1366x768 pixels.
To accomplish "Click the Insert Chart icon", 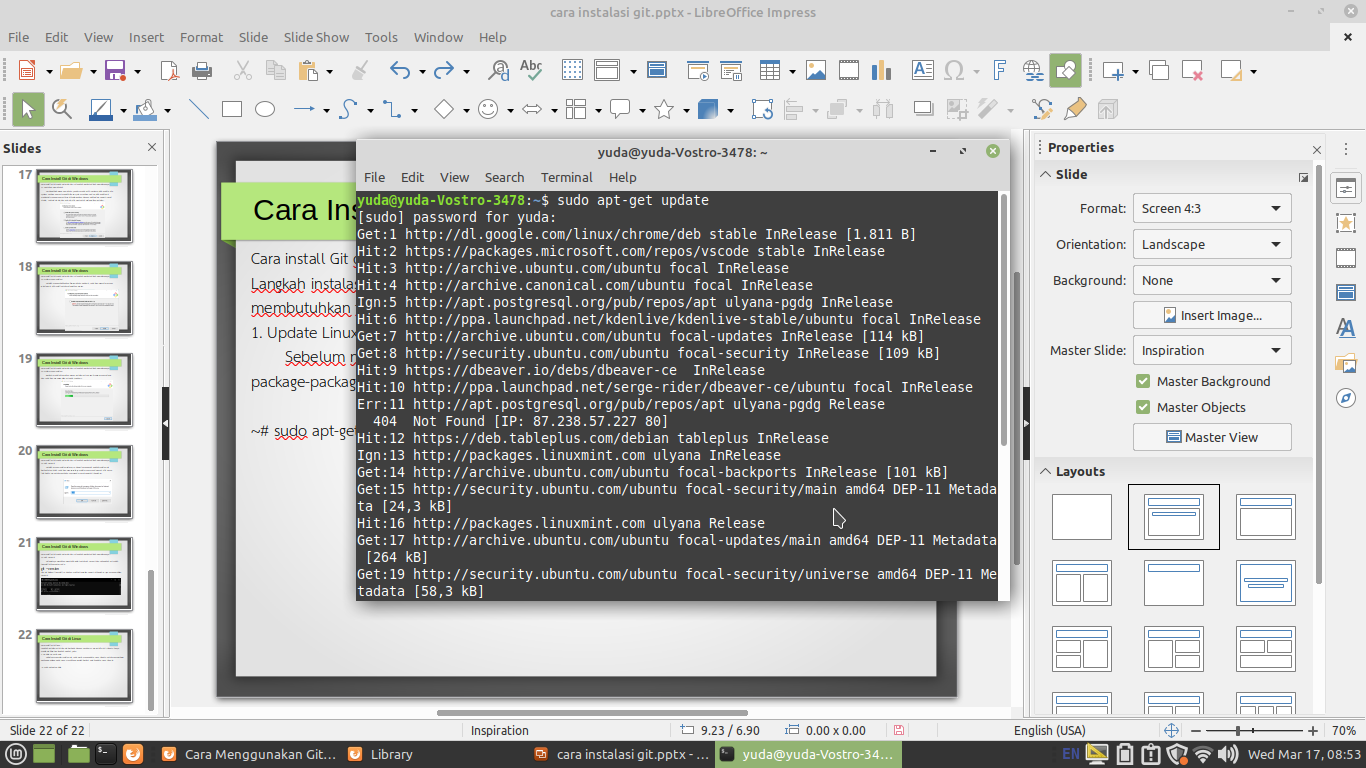I will pyautogui.click(x=881, y=71).
